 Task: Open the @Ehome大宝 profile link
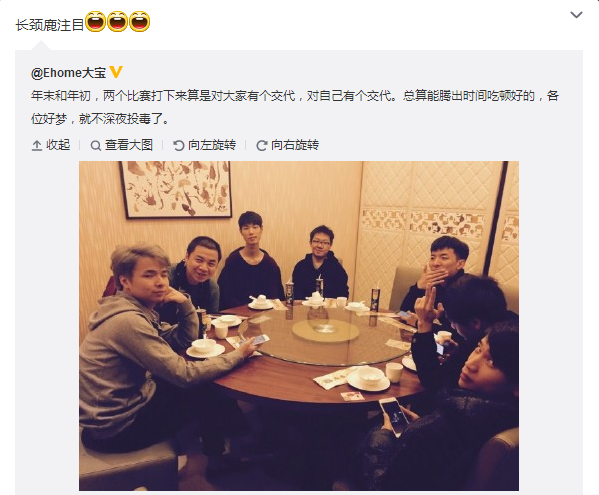tap(68, 73)
